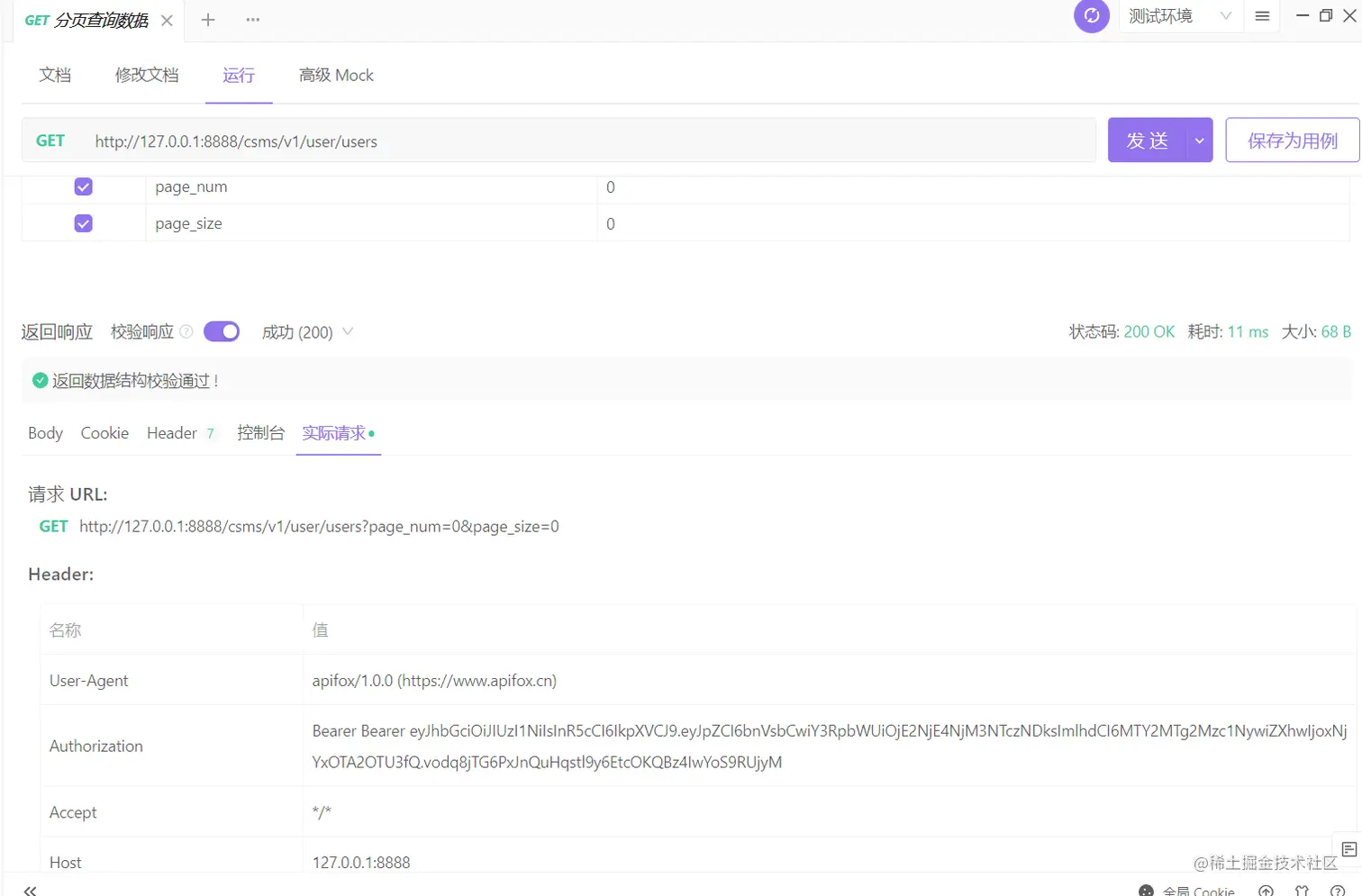This screenshot has width=1362, height=896.
Task: Click the 68 B response size
Action: tap(1336, 331)
